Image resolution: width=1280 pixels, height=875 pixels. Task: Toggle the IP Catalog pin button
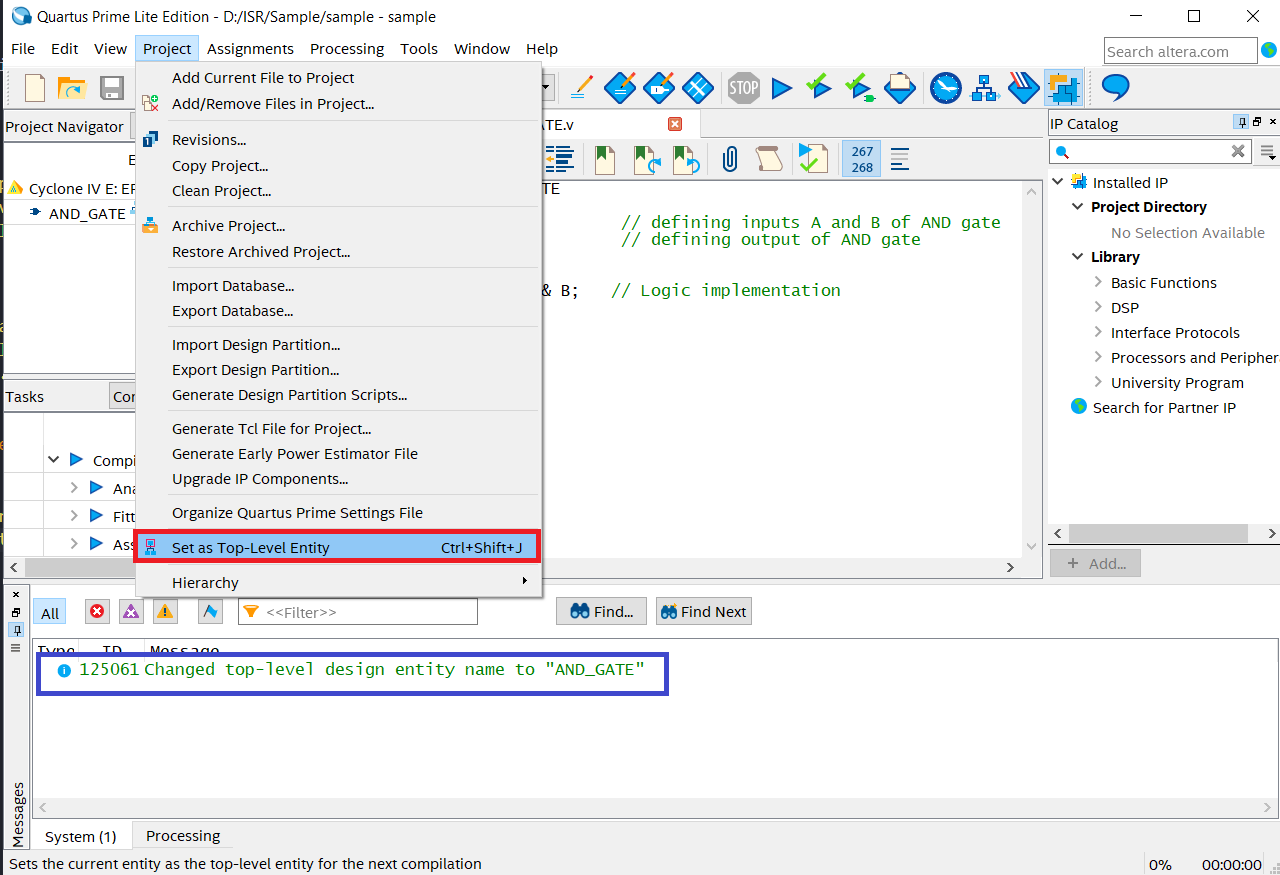coord(1242,122)
